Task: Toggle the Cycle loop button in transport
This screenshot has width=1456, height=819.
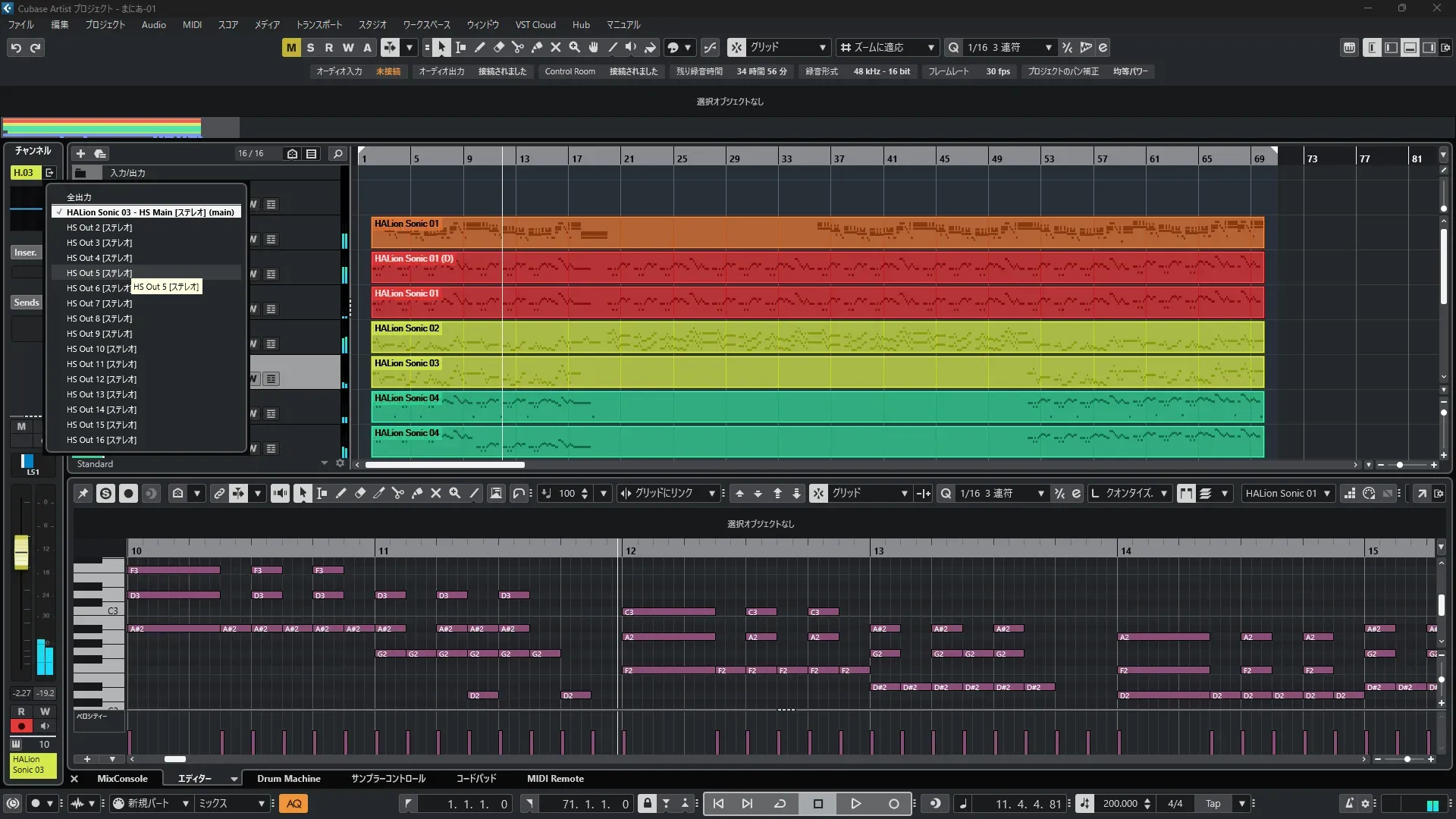Action: (780, 804)
